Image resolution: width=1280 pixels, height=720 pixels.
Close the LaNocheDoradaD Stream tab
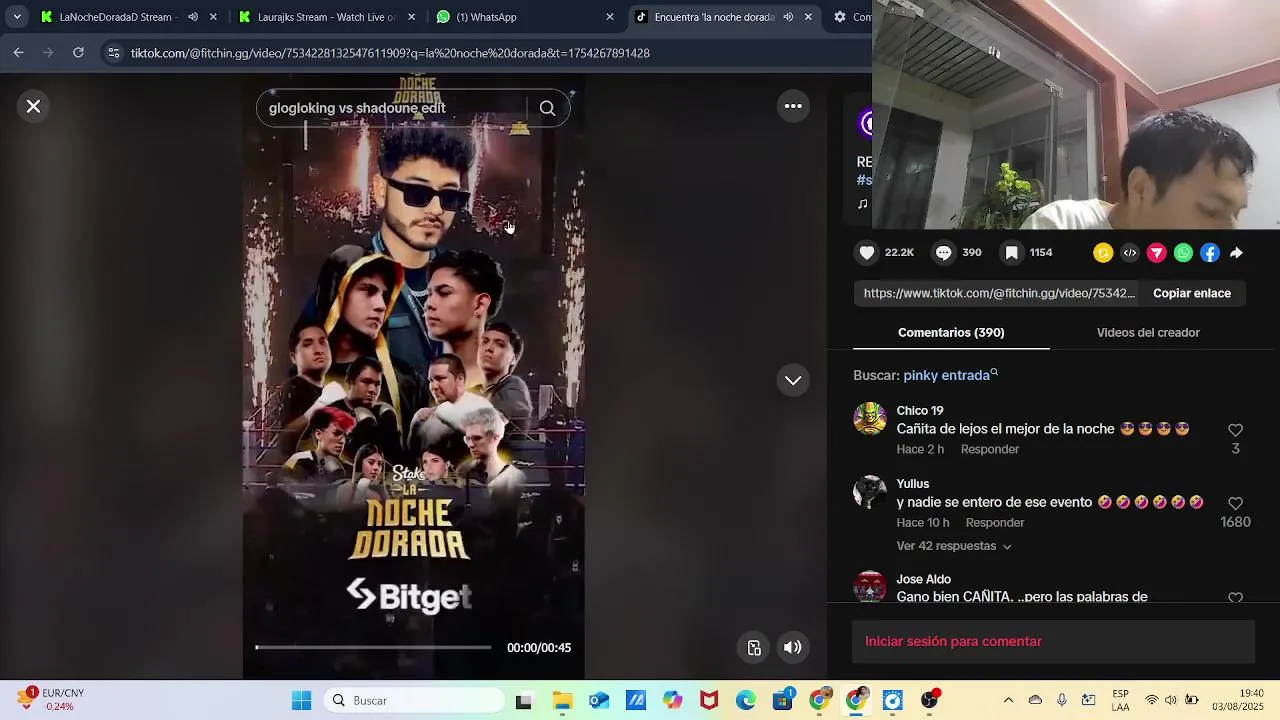[213, 17]
